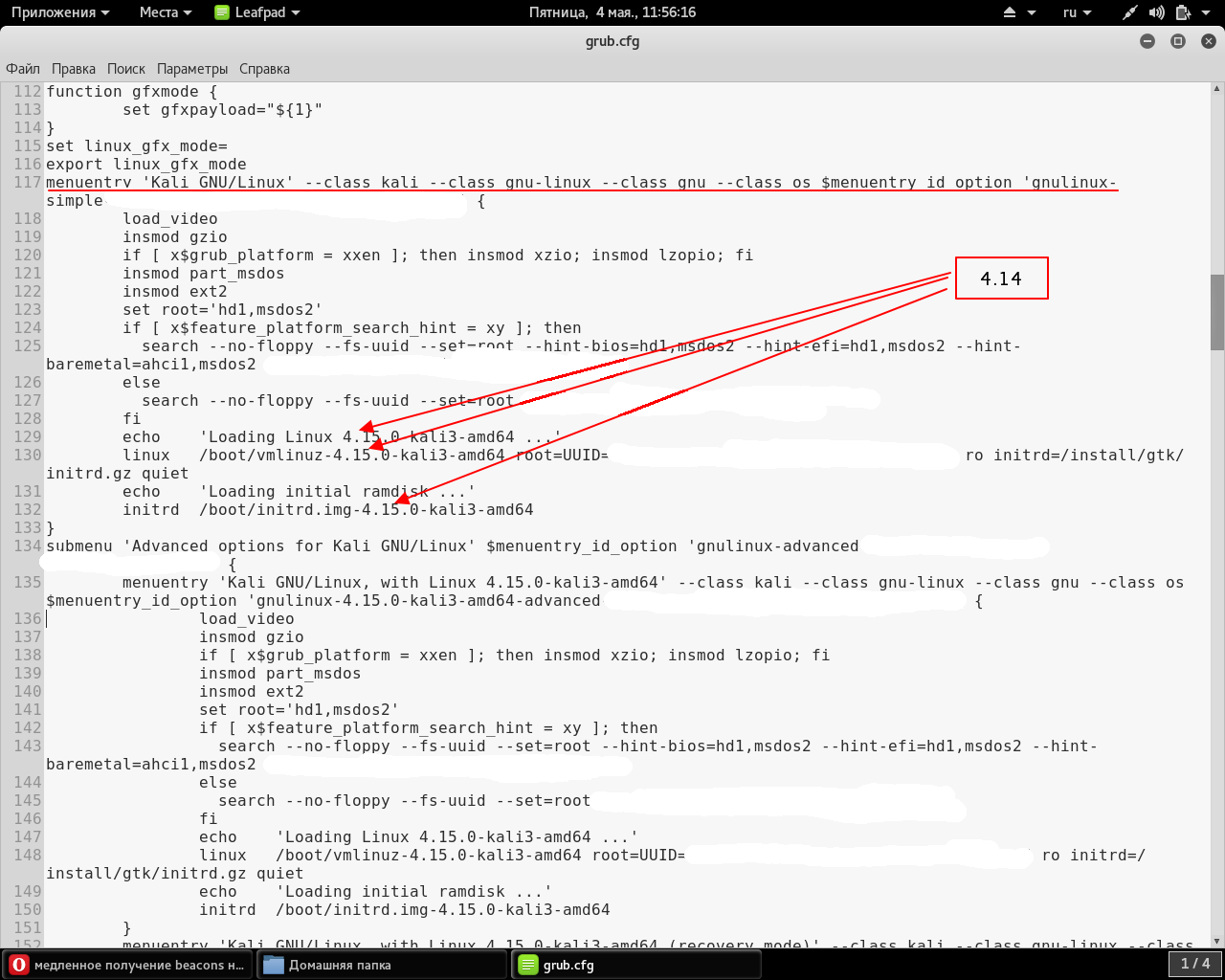
Task: Click 'Loading initial ramdisk' on line 131
Action: tap(319, 492)
